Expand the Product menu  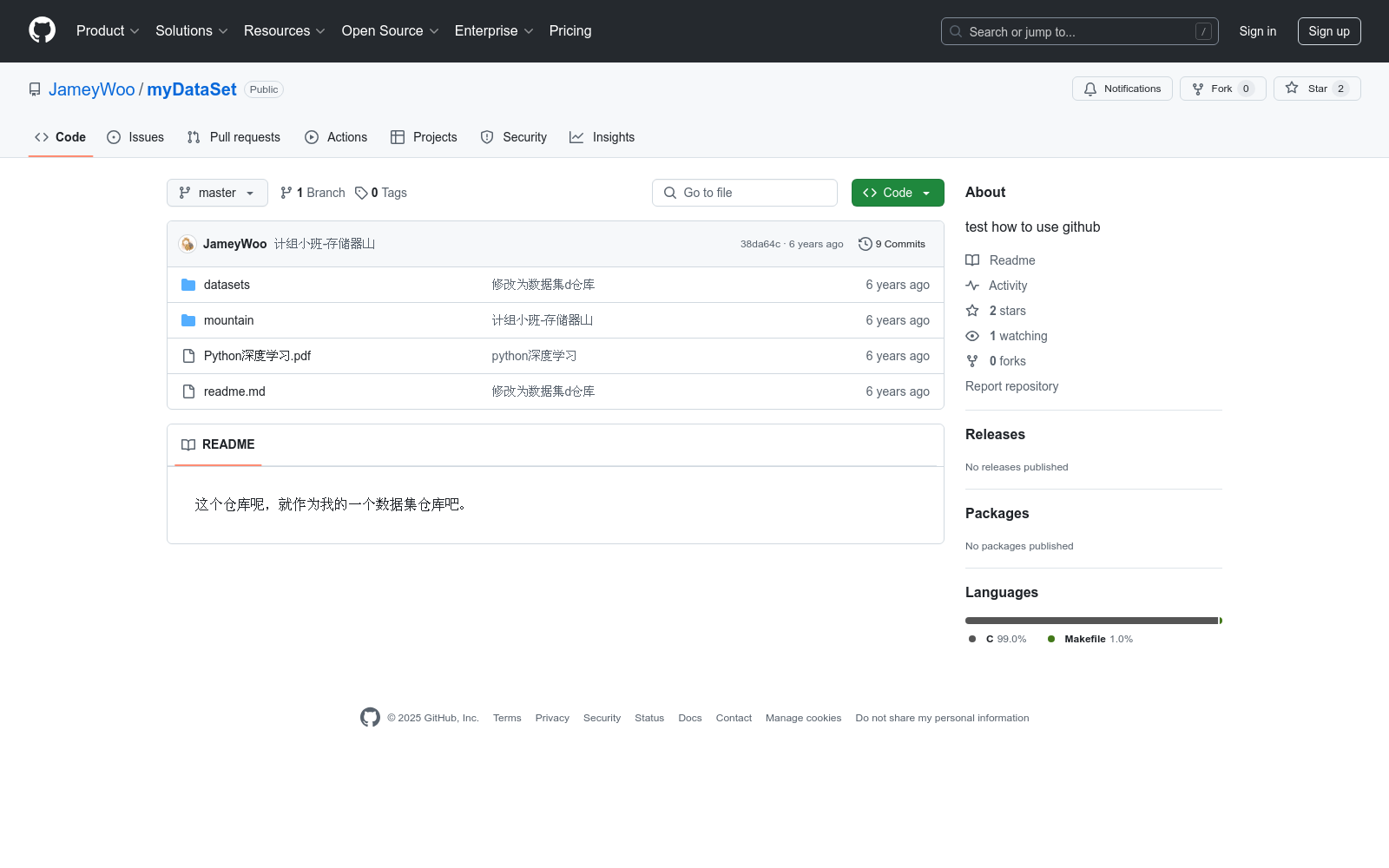108,30
